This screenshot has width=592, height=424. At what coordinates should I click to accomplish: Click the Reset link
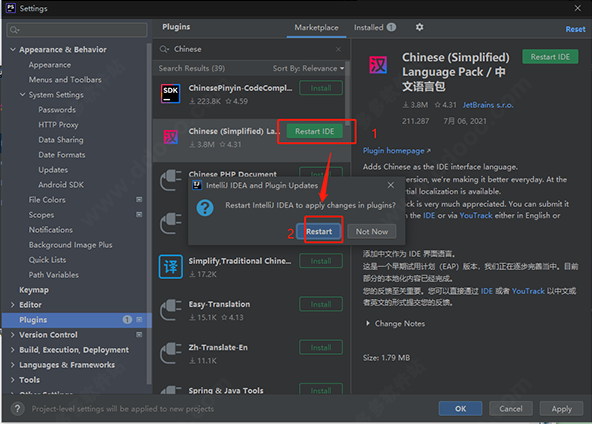click(575, 29)
